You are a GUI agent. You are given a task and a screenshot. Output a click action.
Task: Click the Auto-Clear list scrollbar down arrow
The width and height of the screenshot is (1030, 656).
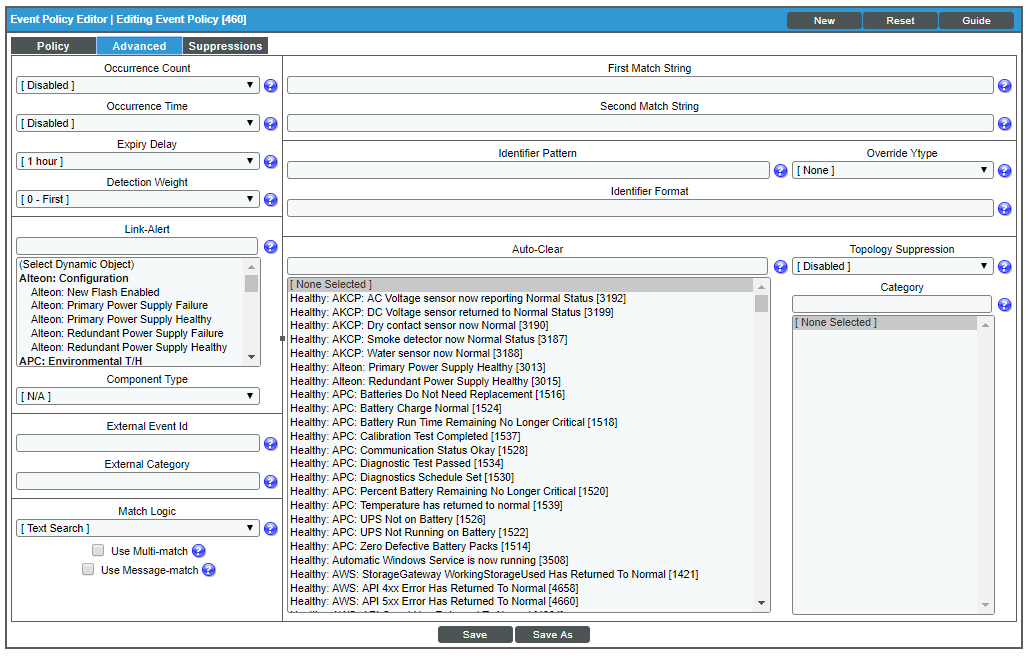pyautogui.click(x=762, y=603)
